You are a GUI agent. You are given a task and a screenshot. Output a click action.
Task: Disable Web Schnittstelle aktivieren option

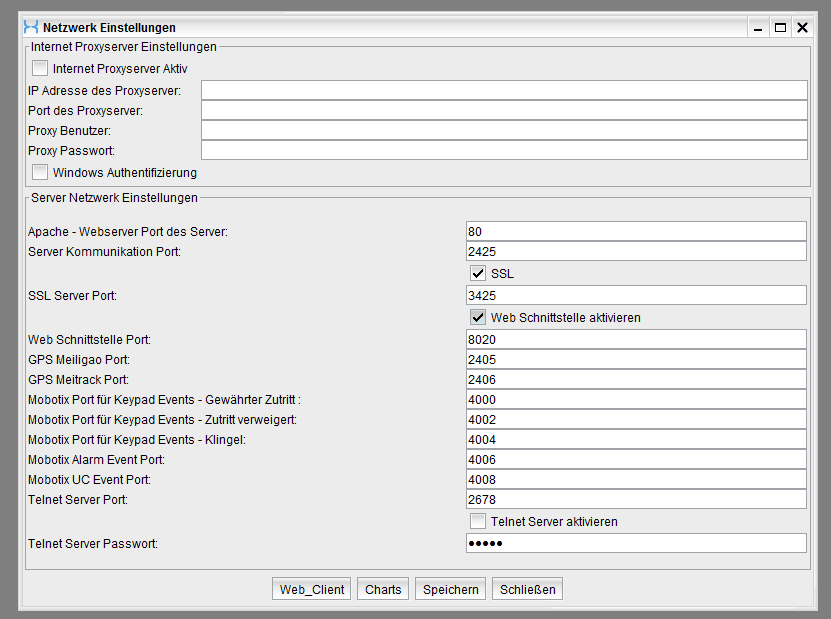point(478,317)
